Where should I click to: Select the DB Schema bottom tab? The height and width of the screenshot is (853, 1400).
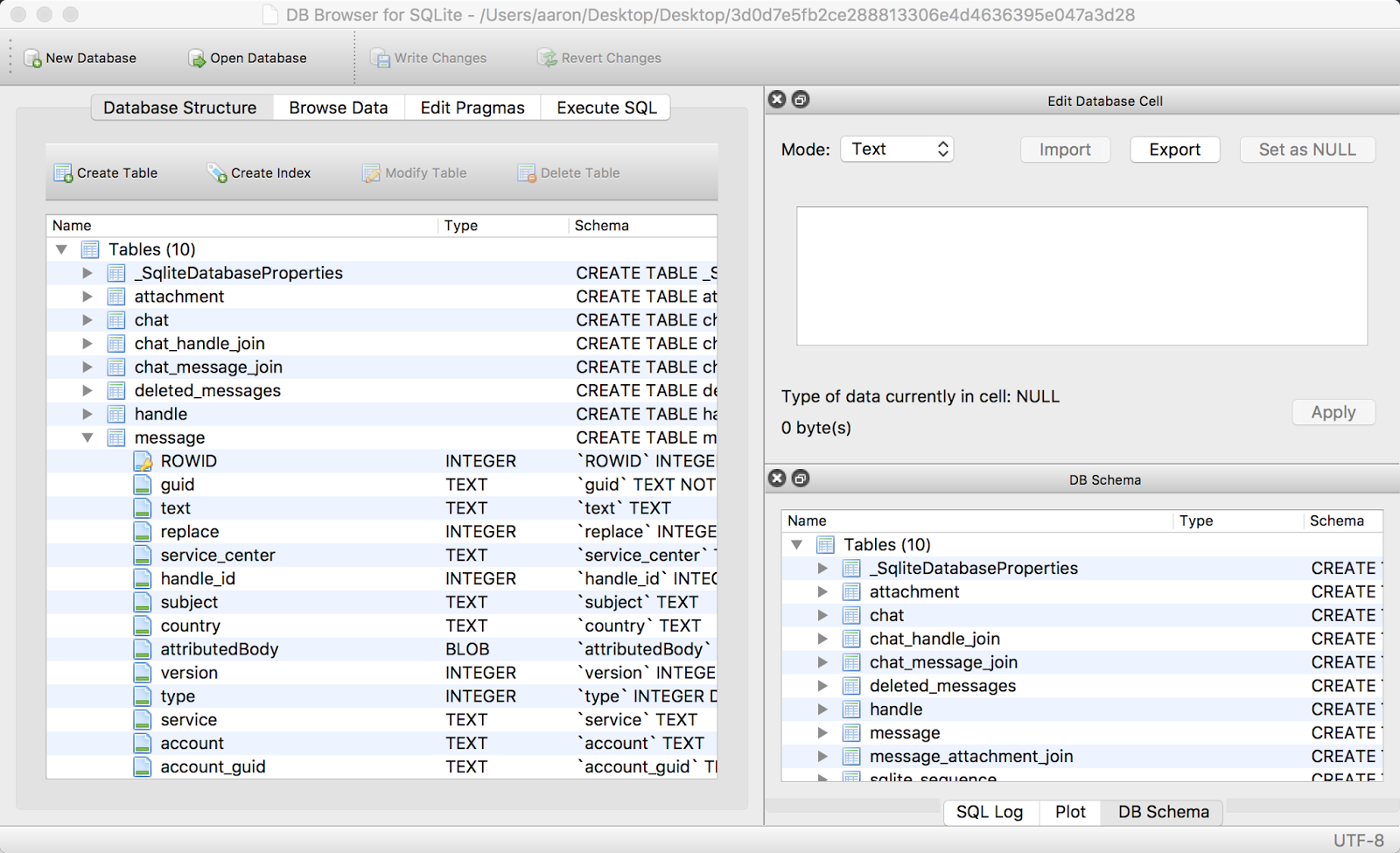click(x=1163, y=812)
